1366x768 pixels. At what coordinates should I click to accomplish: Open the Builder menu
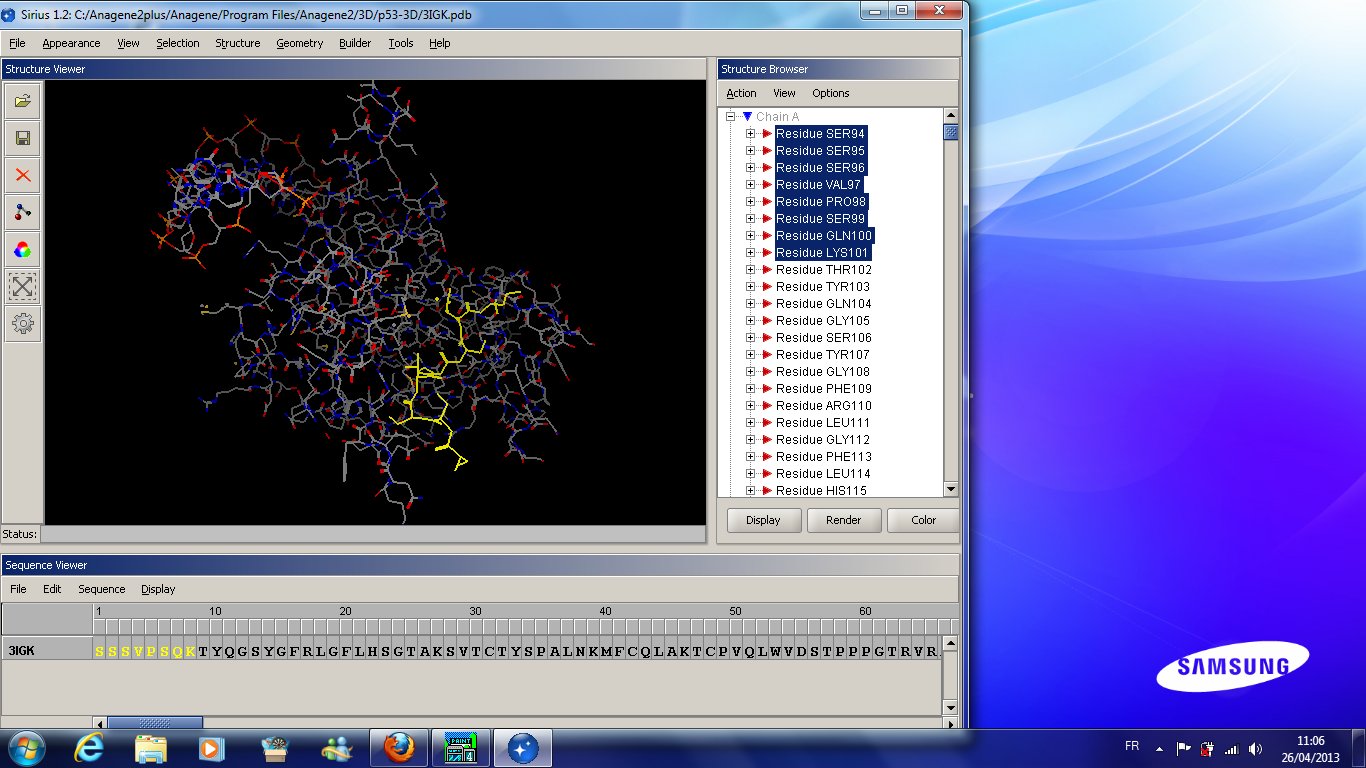click(355, 43)
